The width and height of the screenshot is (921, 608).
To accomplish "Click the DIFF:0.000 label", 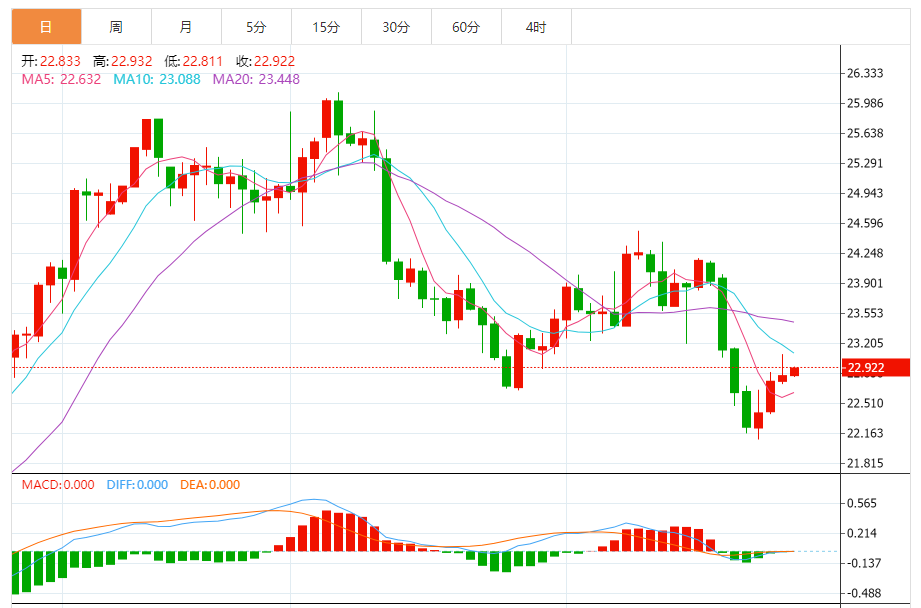I will pyautogui.click(x=137, y=485).
